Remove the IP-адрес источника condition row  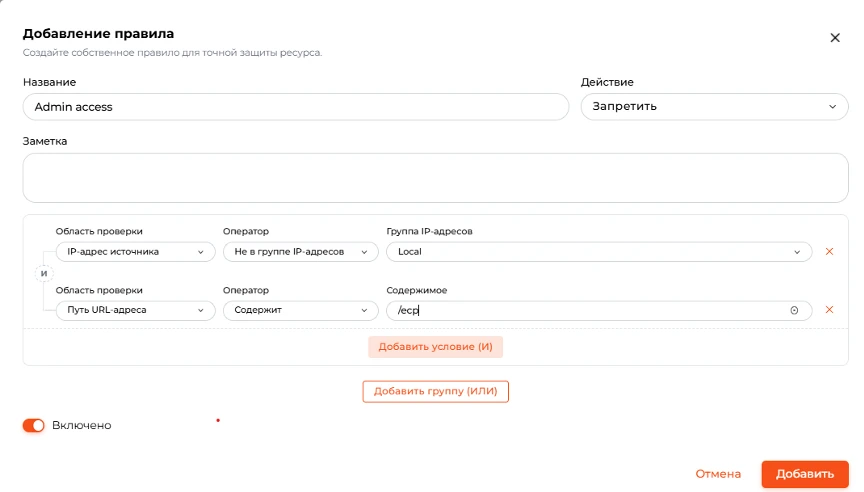coord(829,252)
